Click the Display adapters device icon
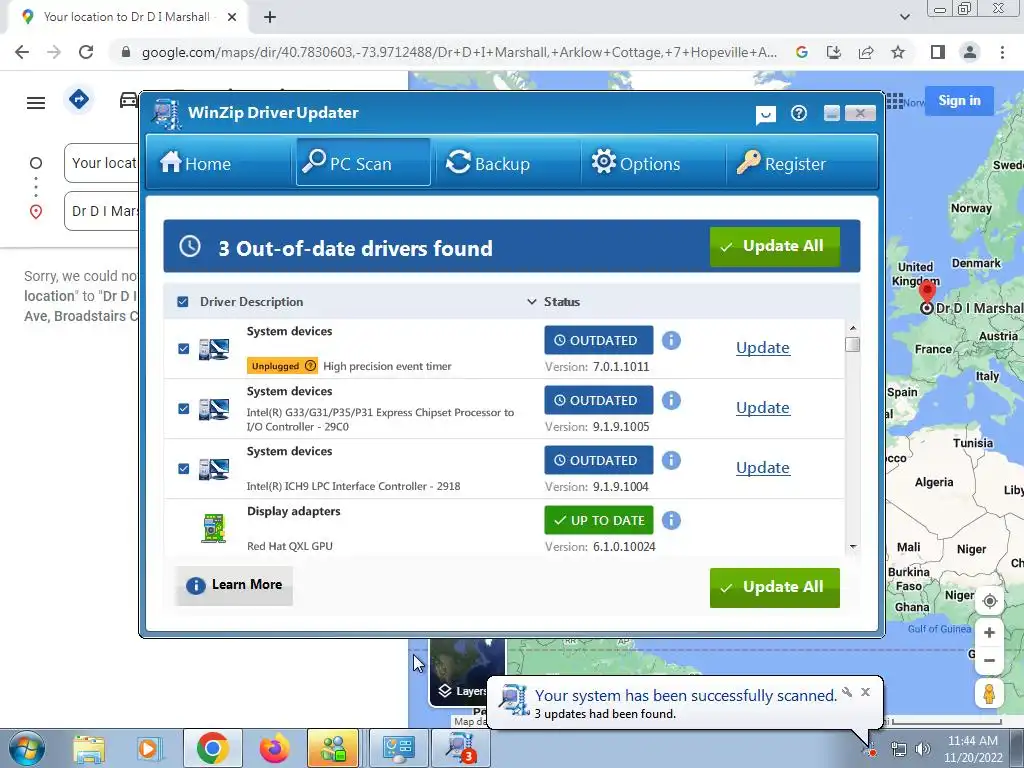The height and width of the screenshot is (768, 1024). (x=214, y=528)
